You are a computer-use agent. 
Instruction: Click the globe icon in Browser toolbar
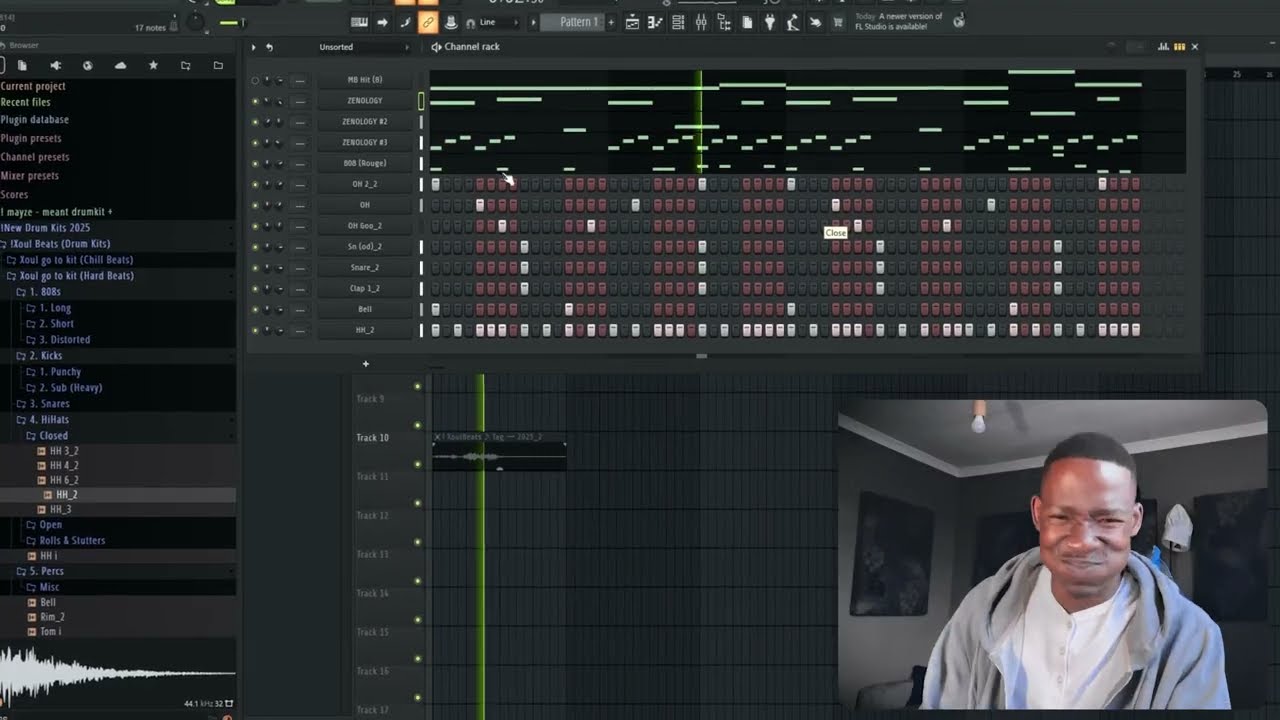(x=87, y=65)
